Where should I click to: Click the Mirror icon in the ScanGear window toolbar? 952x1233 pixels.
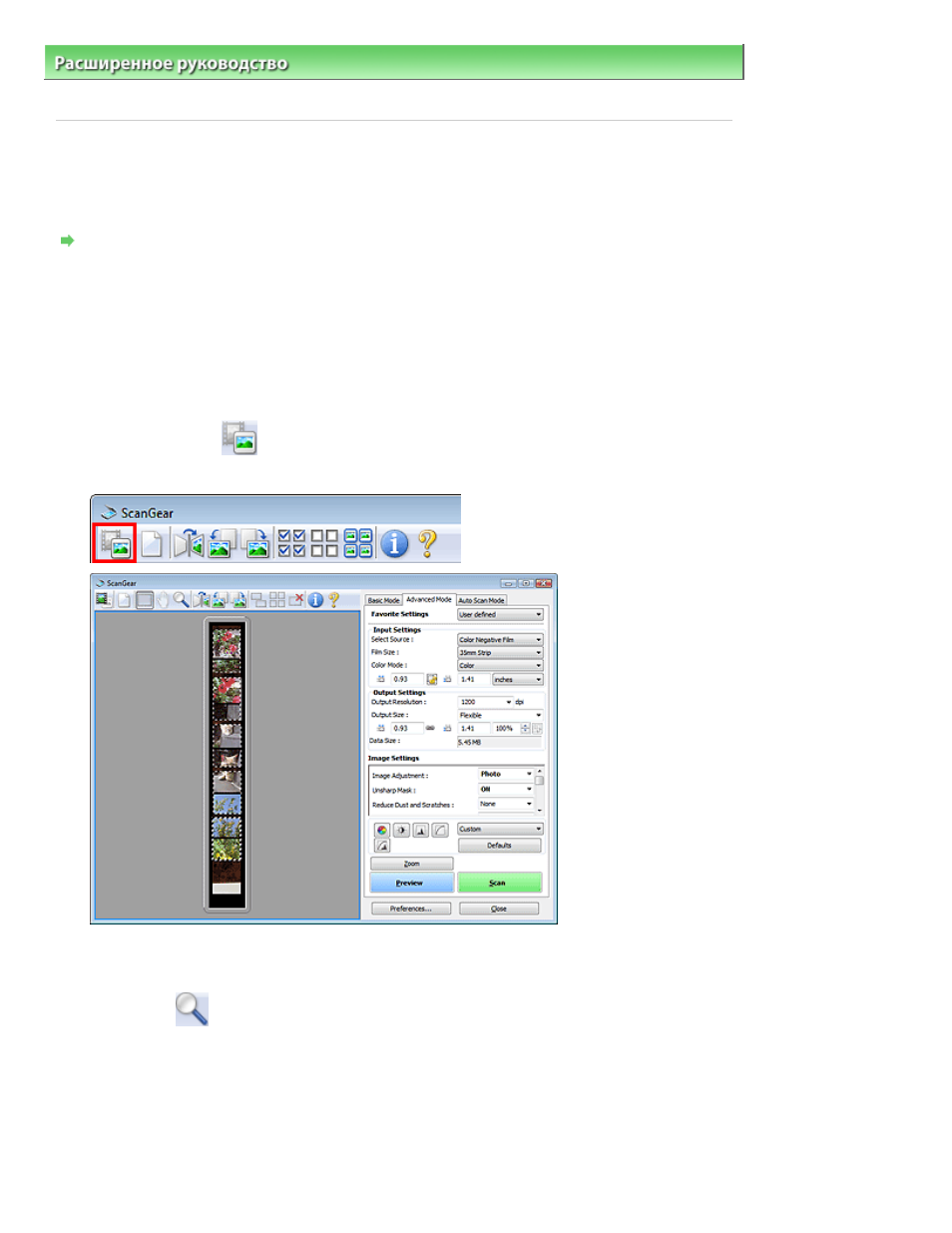pos(201,599)
